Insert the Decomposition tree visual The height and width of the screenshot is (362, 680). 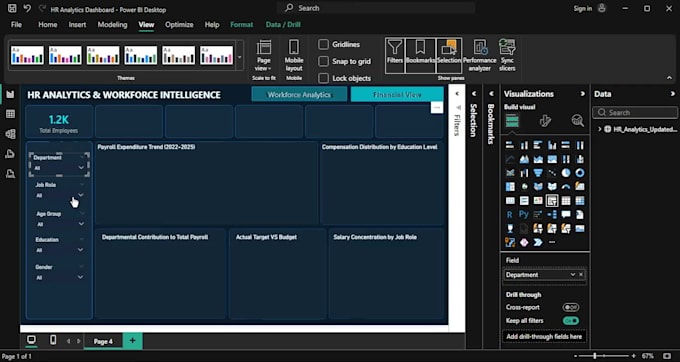click(552, 215)
